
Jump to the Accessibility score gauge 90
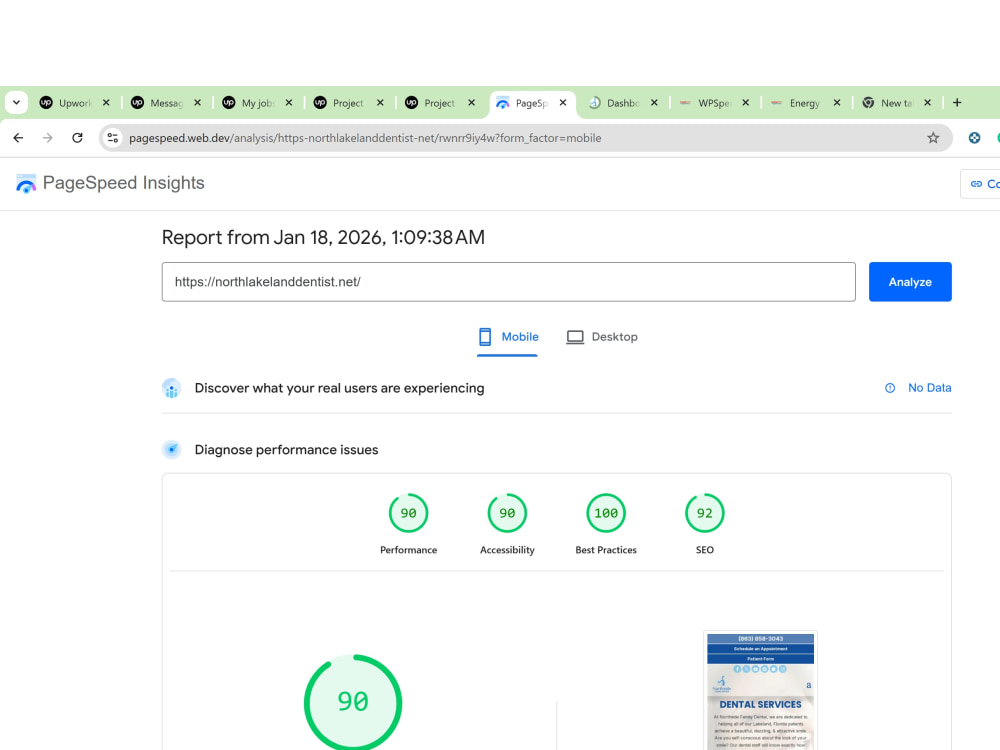click(x=507, y=513)
